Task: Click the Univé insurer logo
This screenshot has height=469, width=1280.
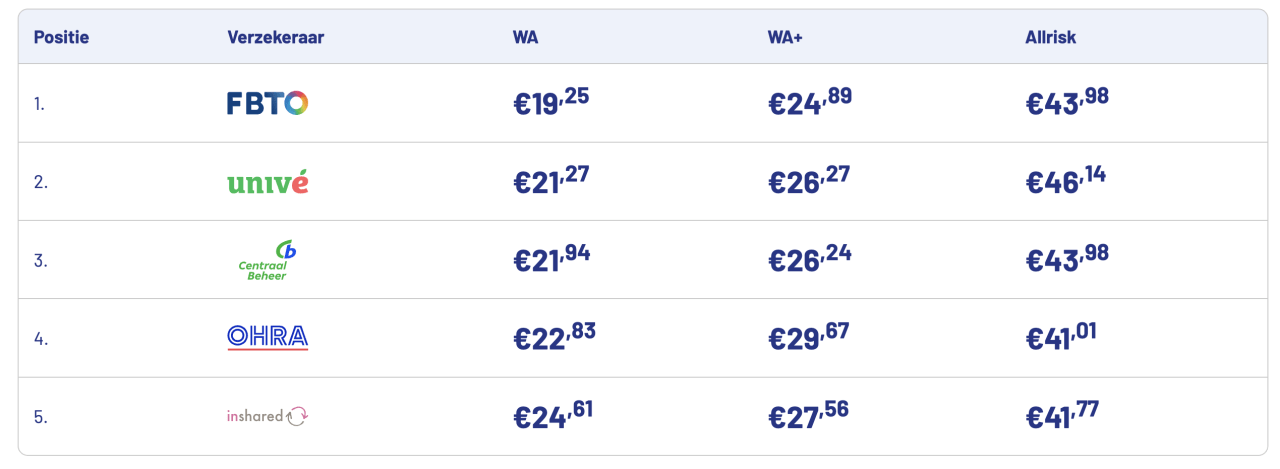Action: 267,182
